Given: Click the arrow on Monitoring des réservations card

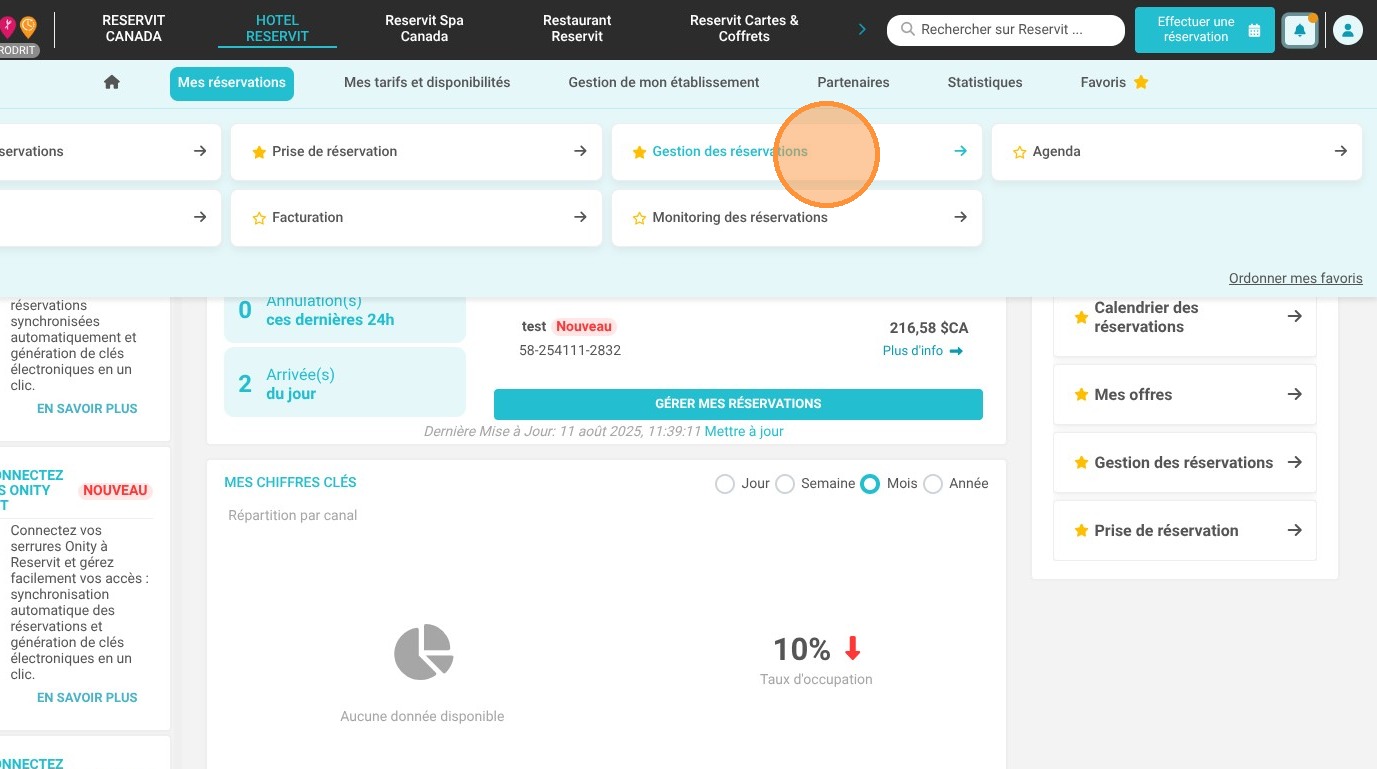Looking at the screenshot, I should coord(960,217).
